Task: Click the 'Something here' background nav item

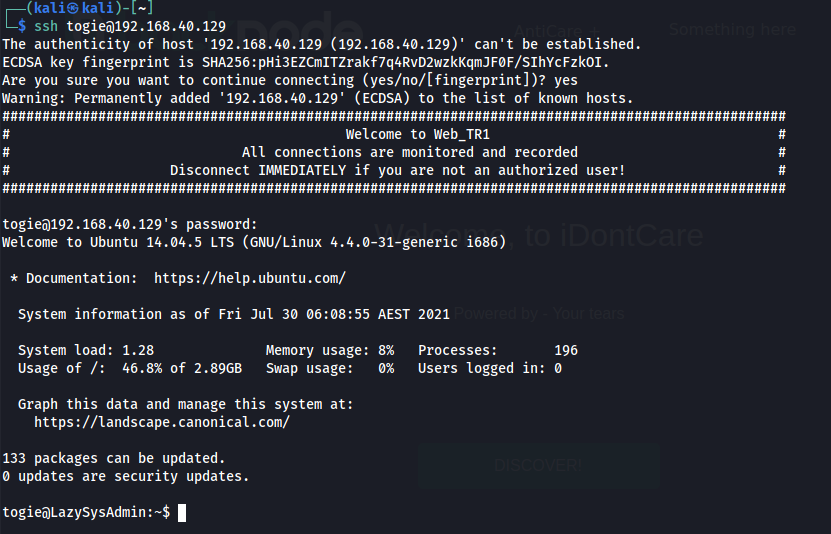Action: click(733, 30)
